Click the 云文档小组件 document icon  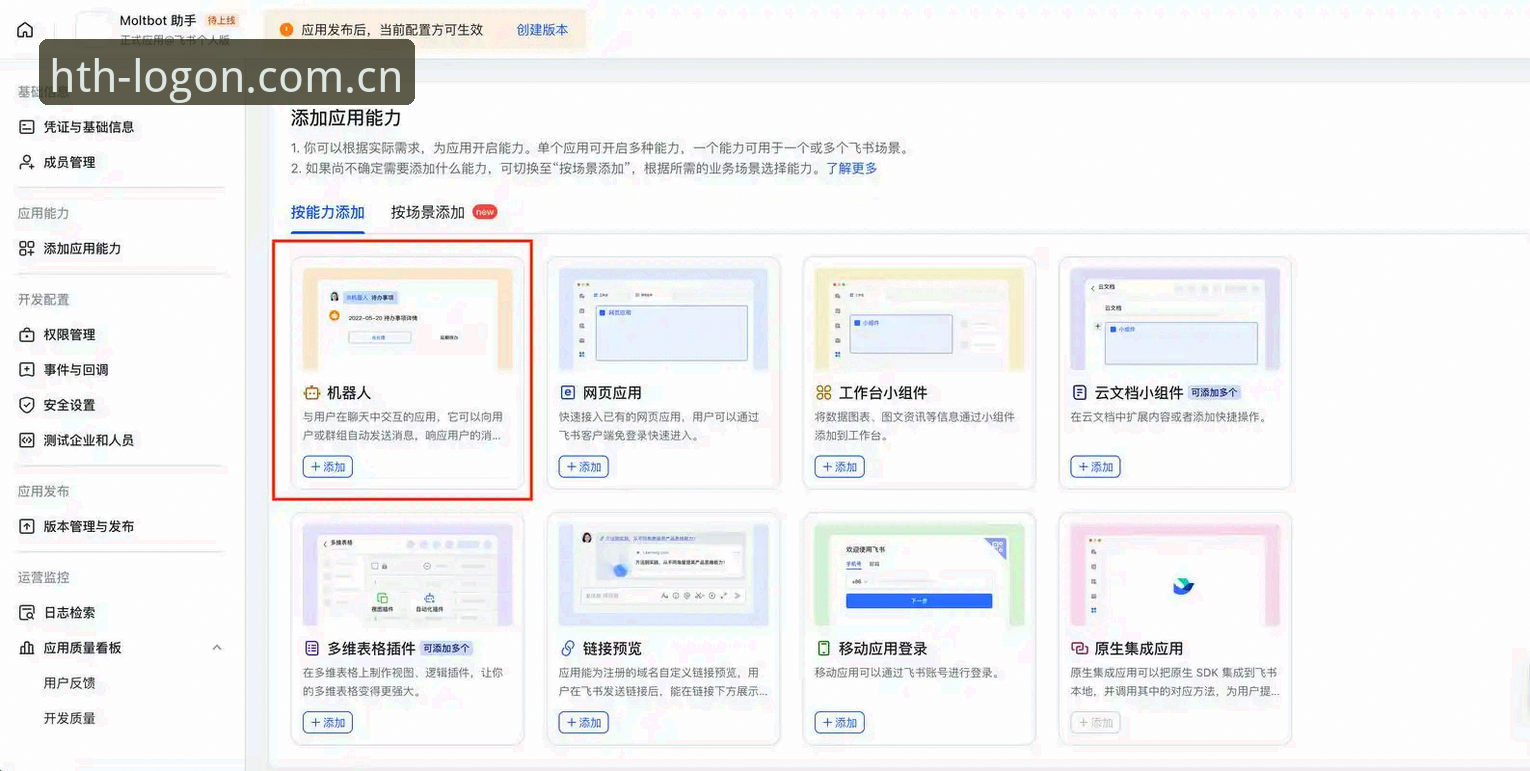(x=1079, y=393)
